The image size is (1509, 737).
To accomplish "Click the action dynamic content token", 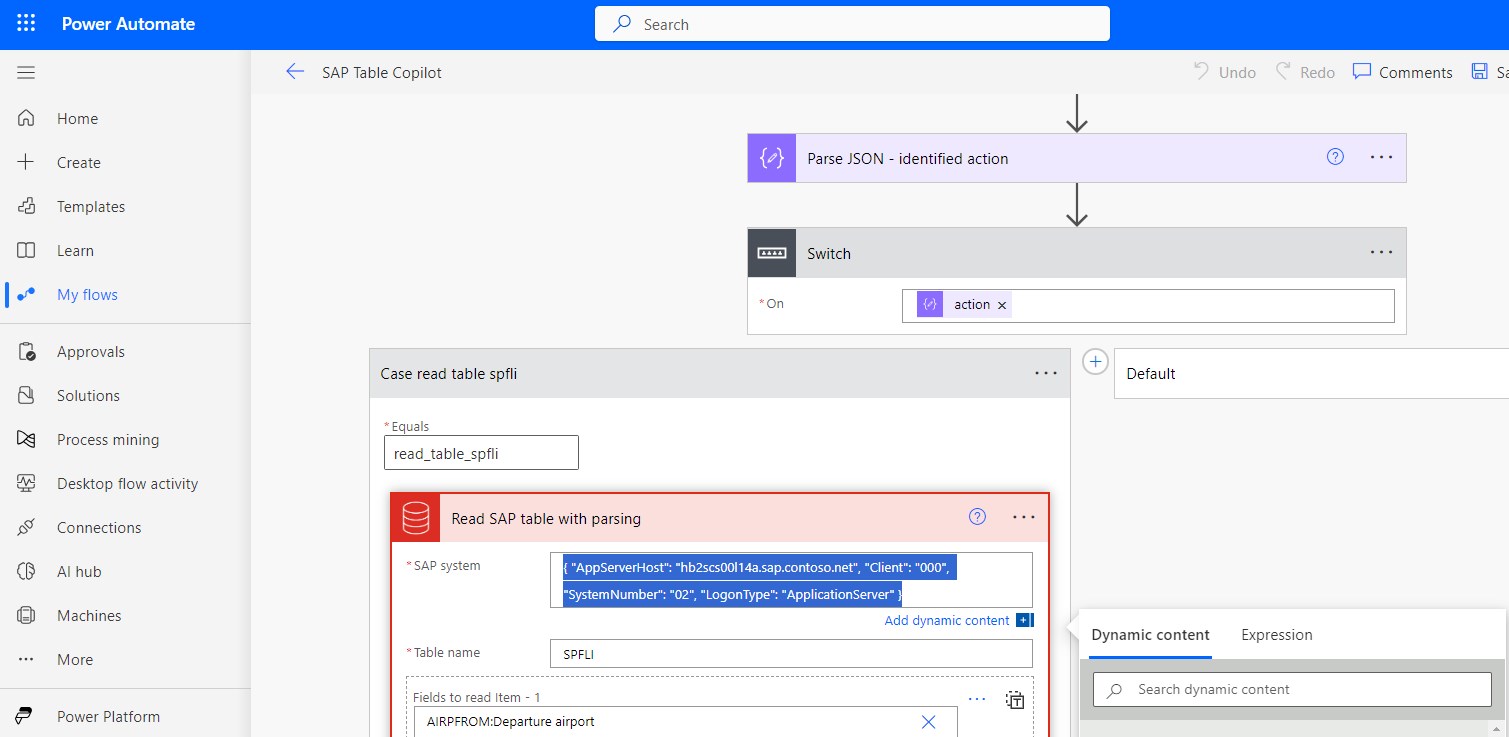I will (962, 305).
